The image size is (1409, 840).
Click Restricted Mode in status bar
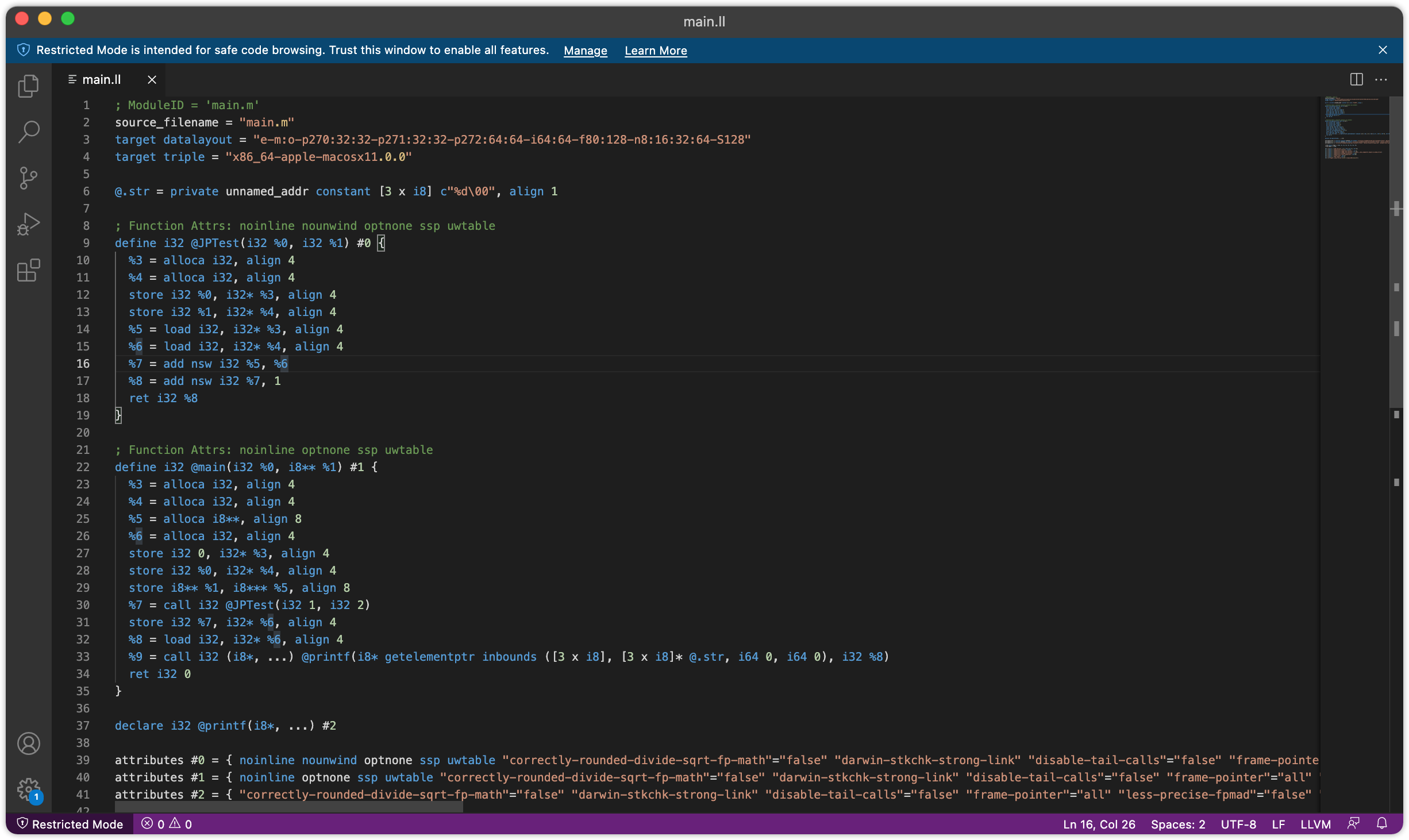click(x=70, y=824)
